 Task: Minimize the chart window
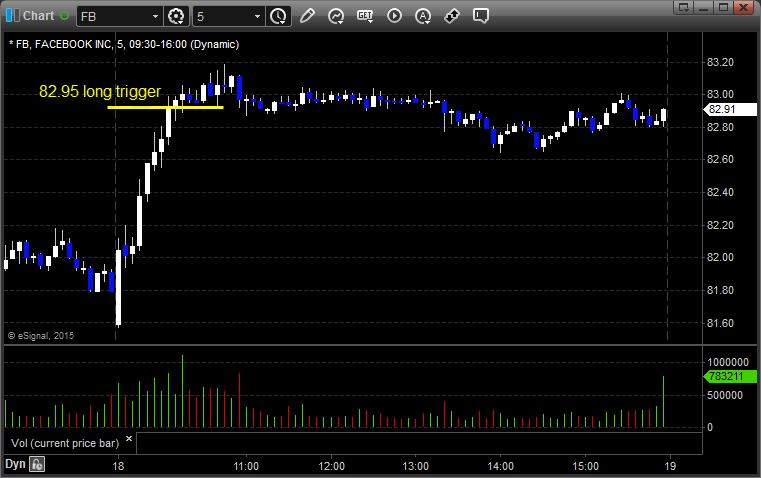(704, 7)
